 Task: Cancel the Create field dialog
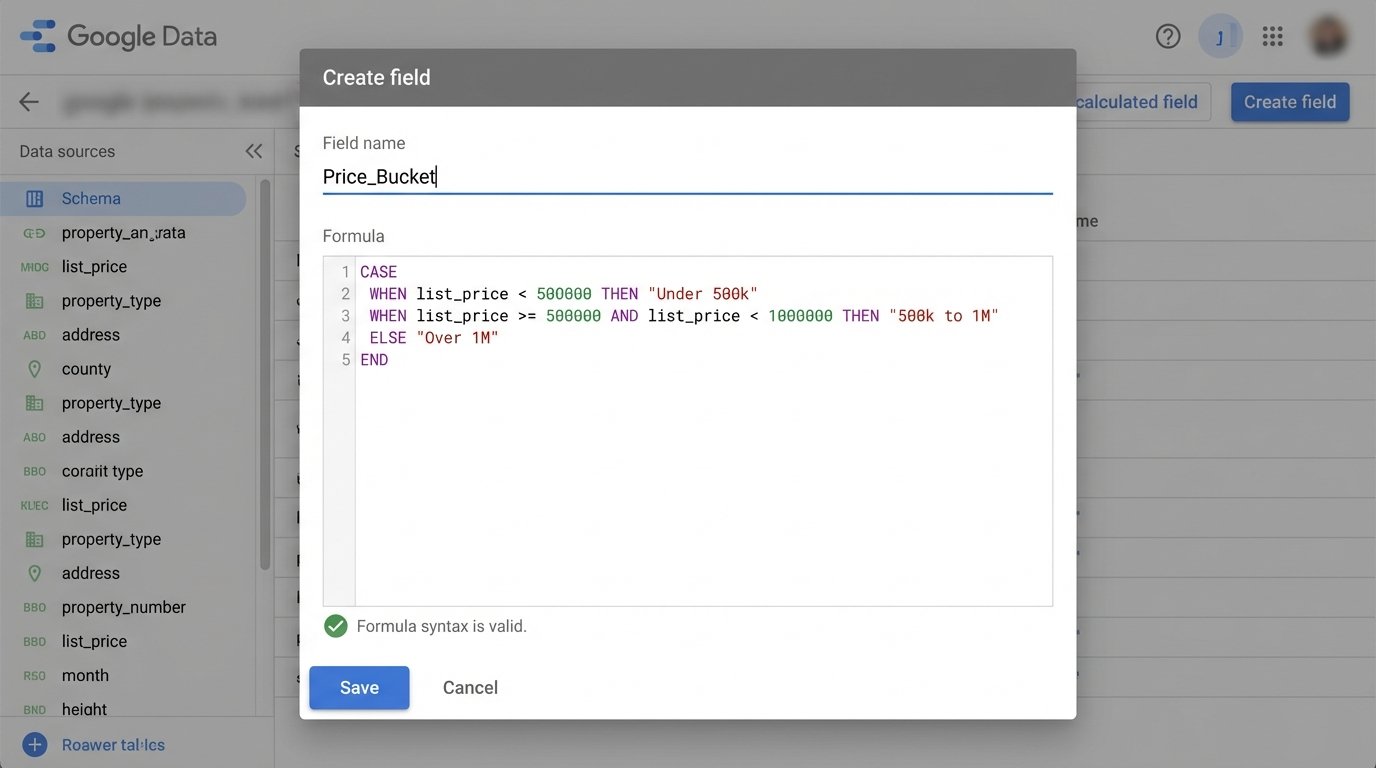click(x=470, y=687)
